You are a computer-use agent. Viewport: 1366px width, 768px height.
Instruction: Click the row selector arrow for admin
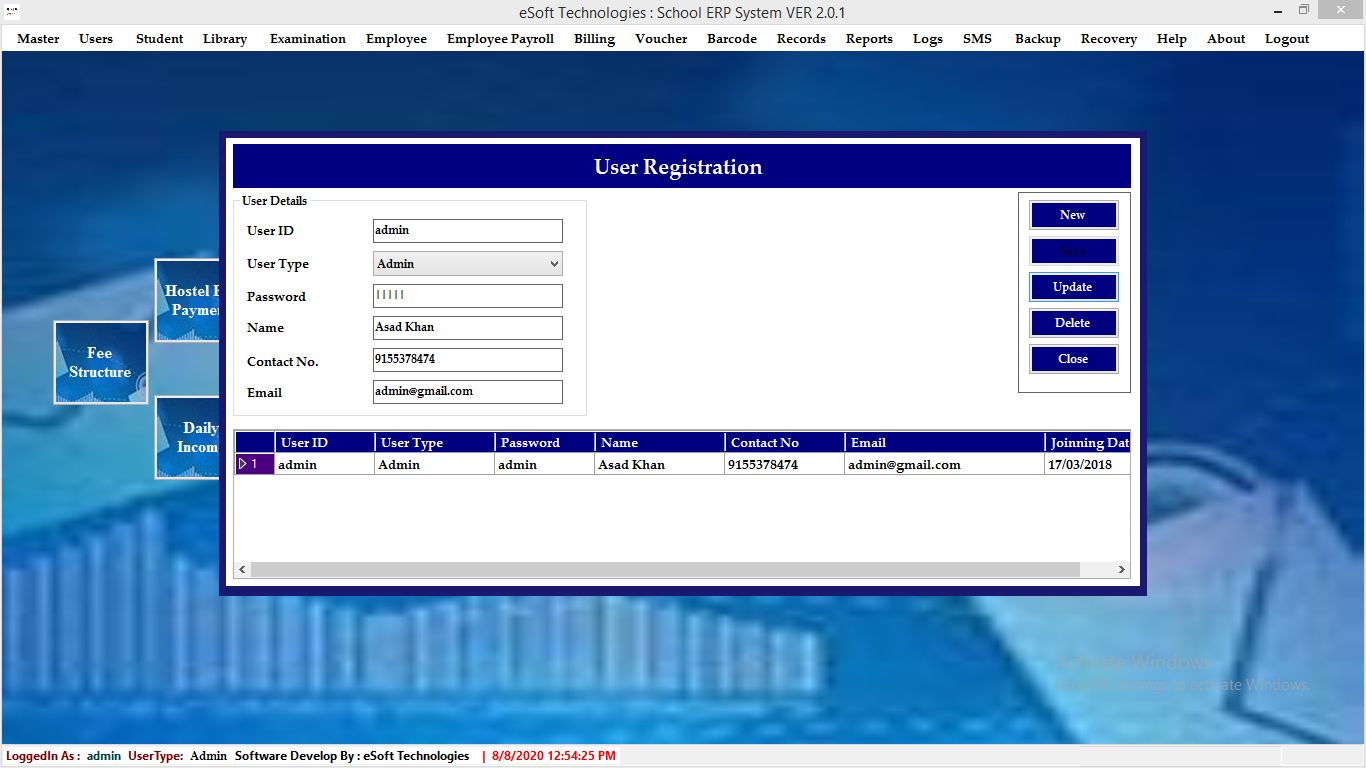coord(243,464)
